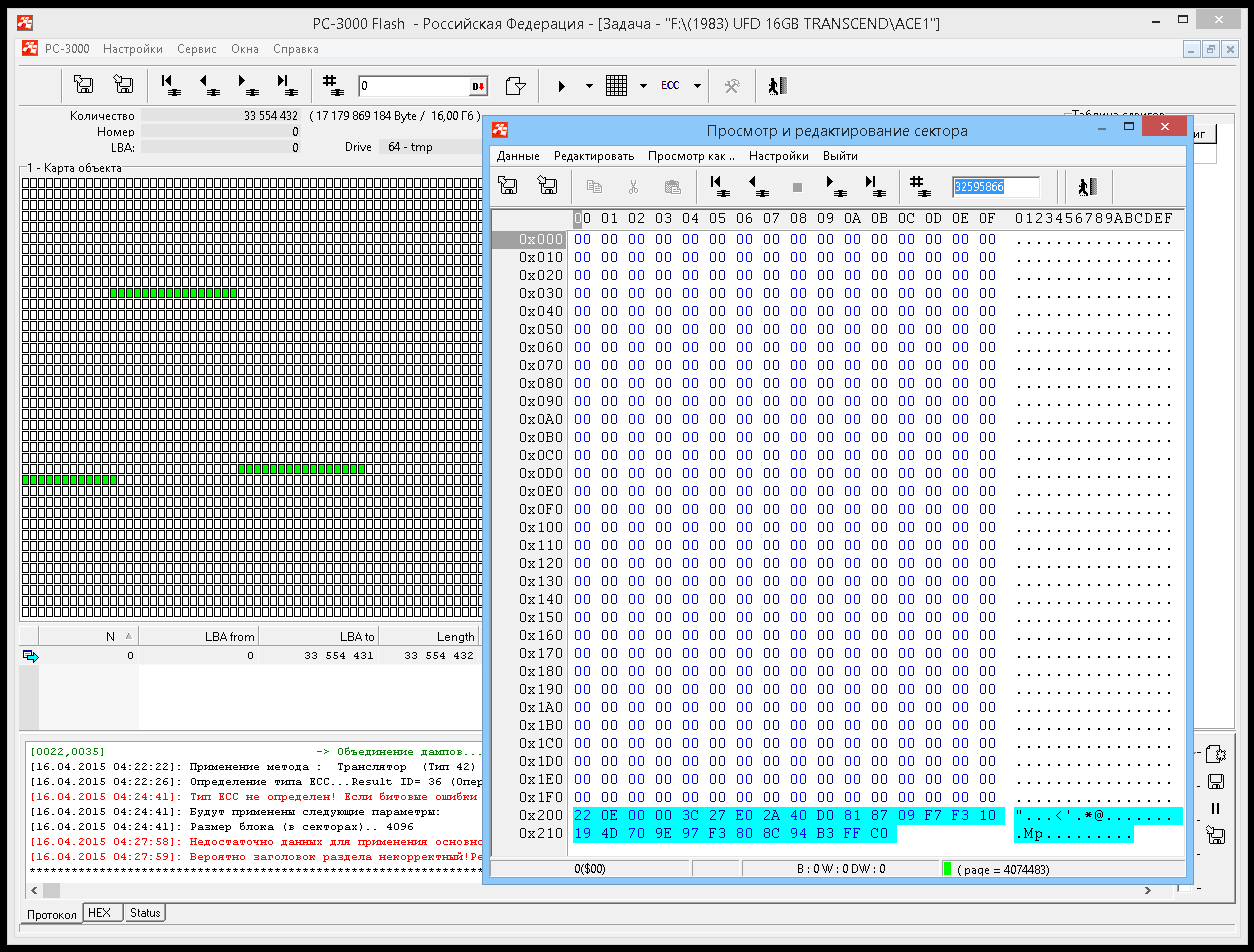Image resolution: width=1254 pixels, height=952 pixels.
Task: Open the Сервис menu in main menubar
Action: [x=197, y=49]
